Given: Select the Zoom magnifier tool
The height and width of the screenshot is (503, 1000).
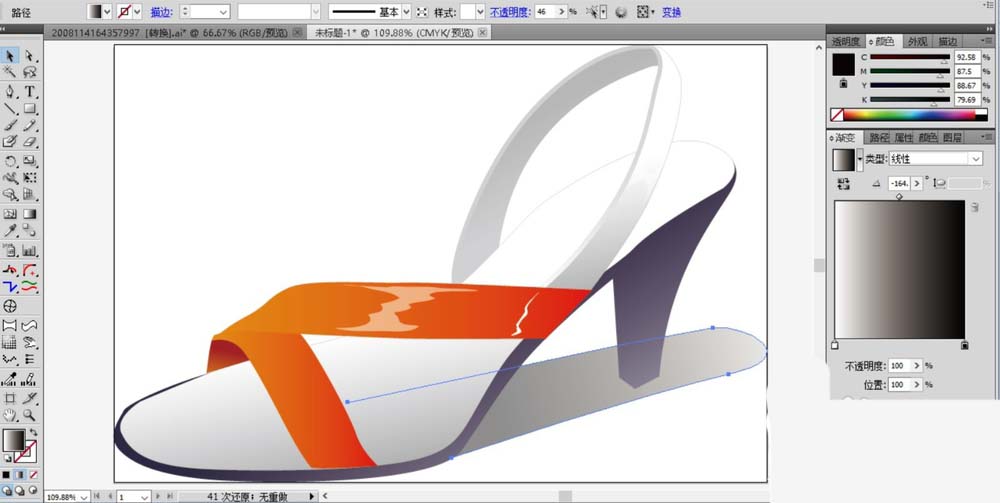Looking at the screenshot, I should coord(29,415).
